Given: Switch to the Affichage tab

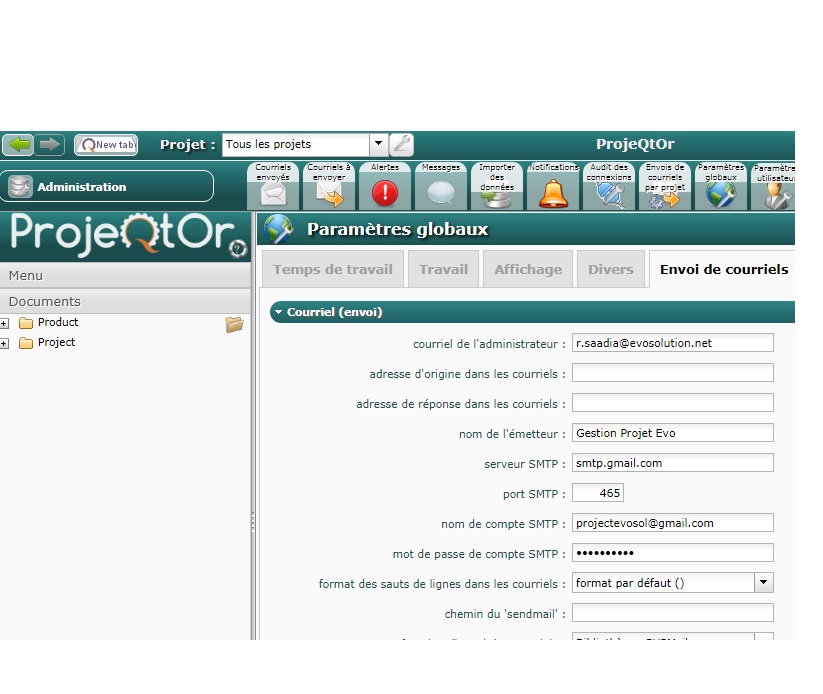Looking at the screenshot, I should coord(527,269).
